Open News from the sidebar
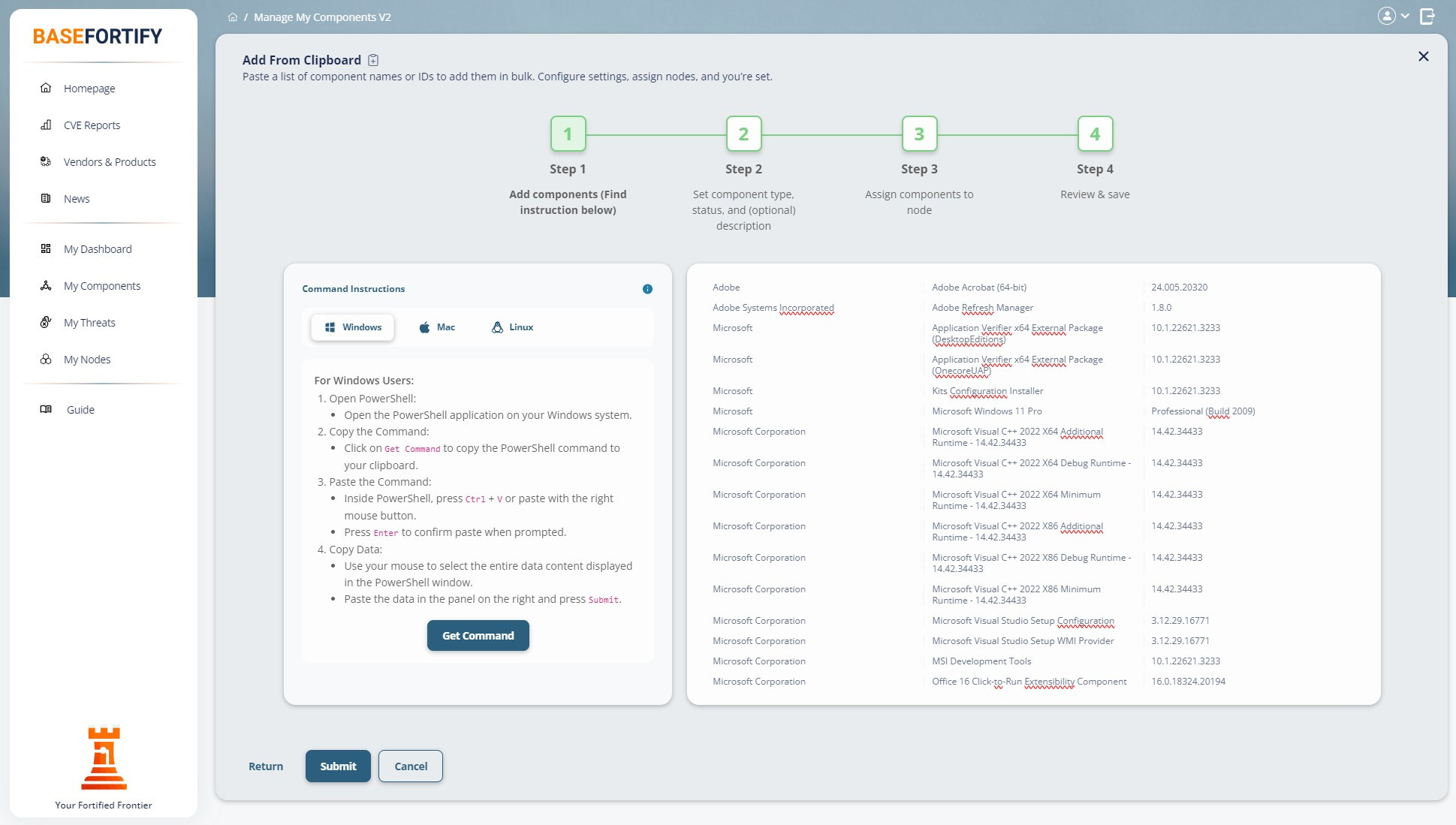The image size is (1456, 825). (77, 199)
